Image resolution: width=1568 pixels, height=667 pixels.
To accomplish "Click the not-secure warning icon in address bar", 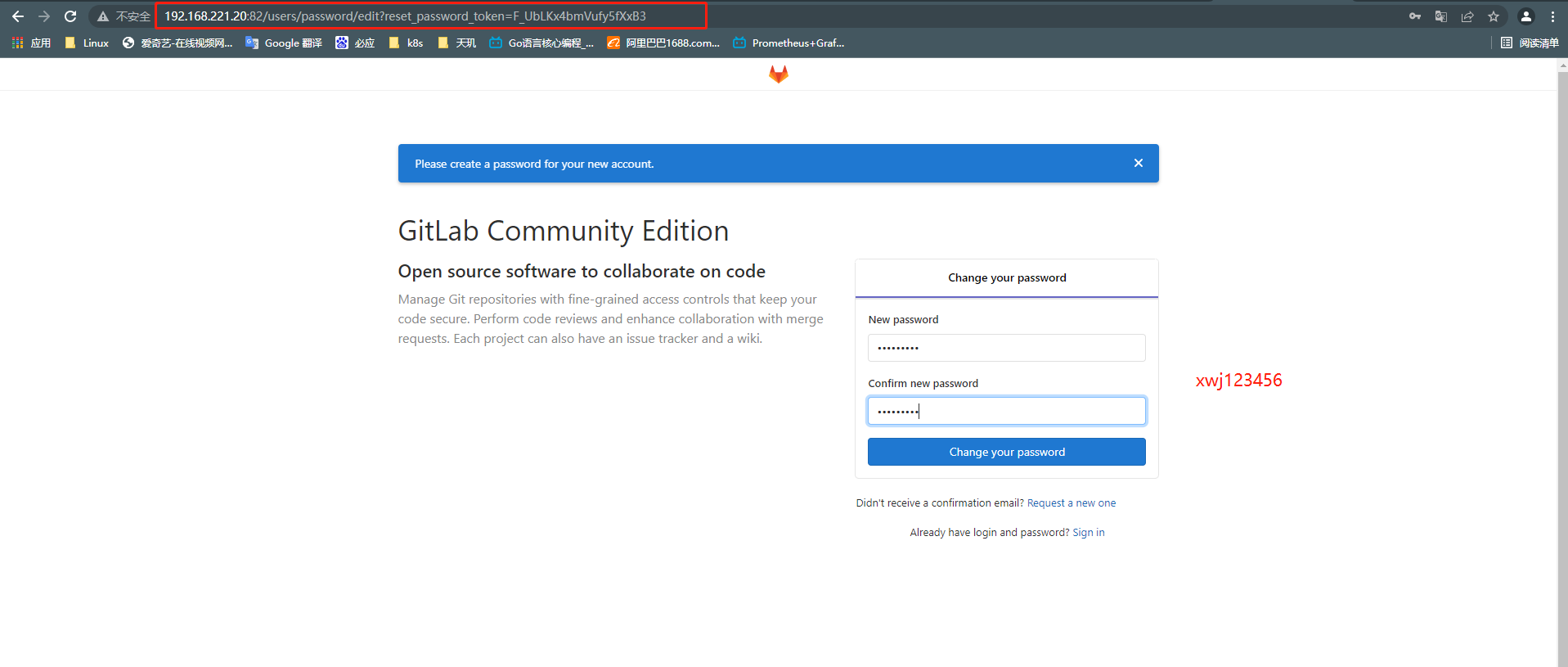I will 103,16.
